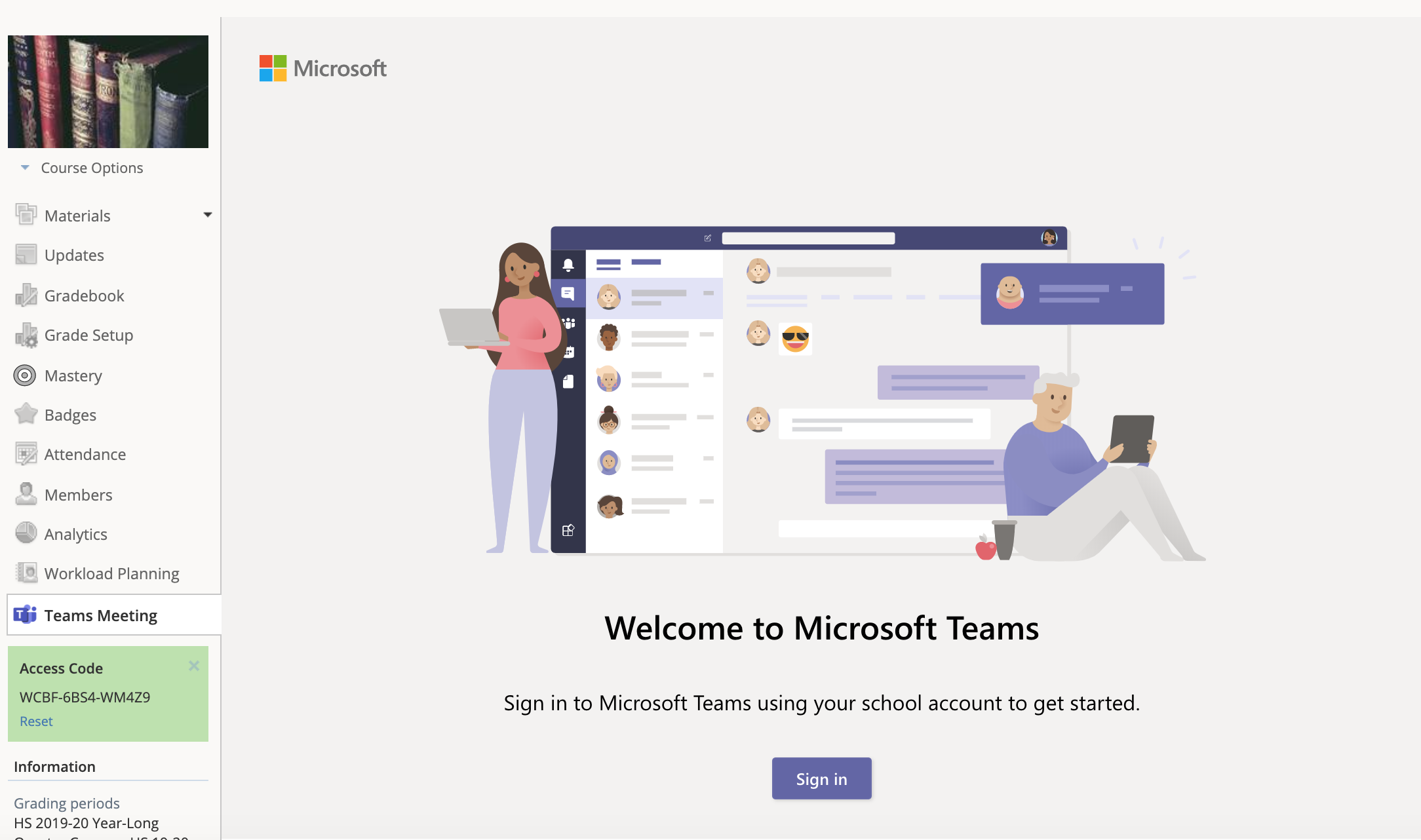This screenshot has width=1421, height=840.
Task: Select Teams Meeting menu item
Action: pyautogui.click(x=114, y=615)
